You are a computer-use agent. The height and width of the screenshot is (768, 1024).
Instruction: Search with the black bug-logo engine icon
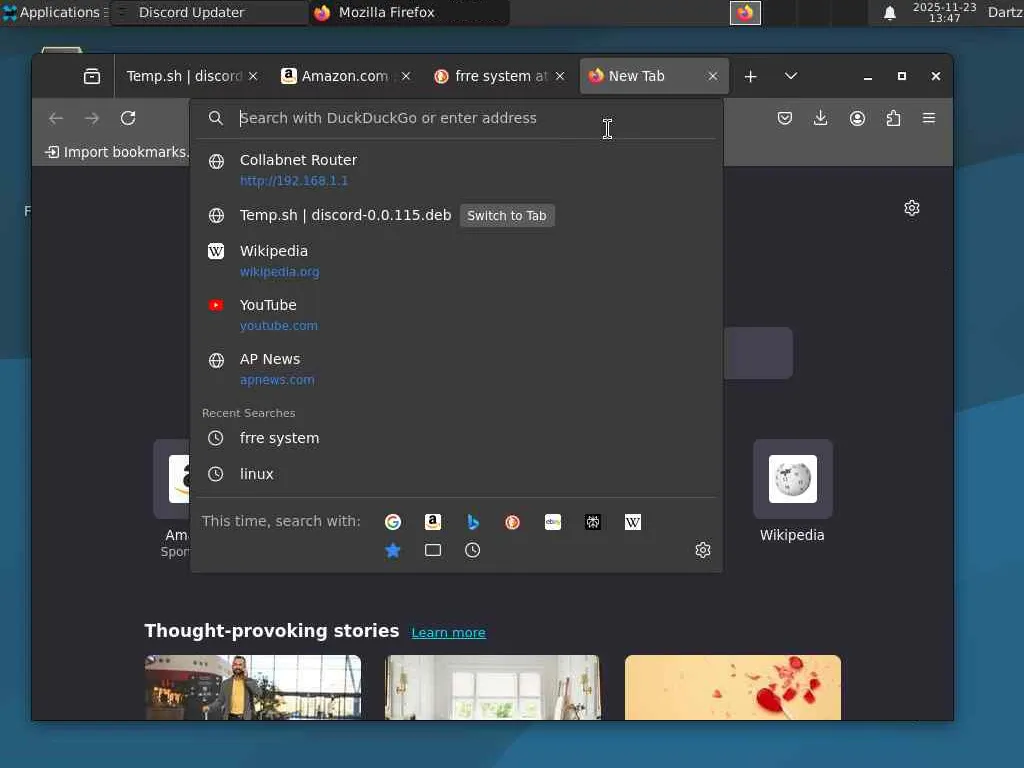593,522
